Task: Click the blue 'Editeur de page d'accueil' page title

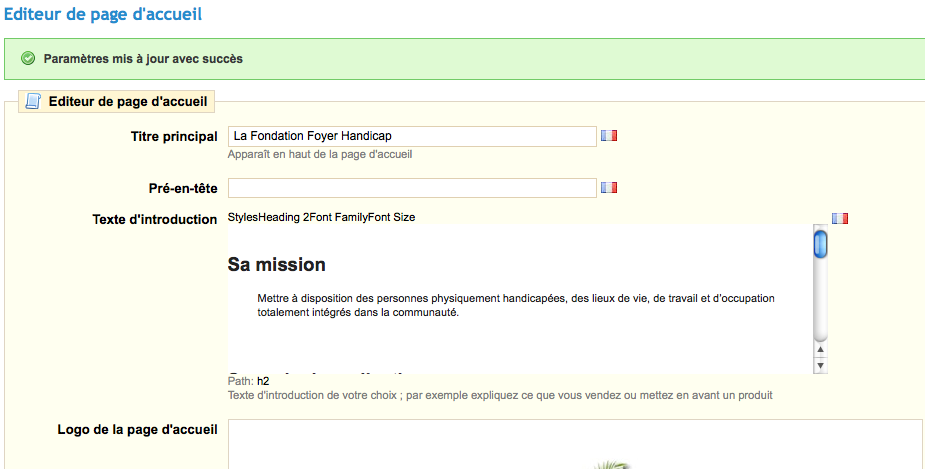Action: [103, 14]
